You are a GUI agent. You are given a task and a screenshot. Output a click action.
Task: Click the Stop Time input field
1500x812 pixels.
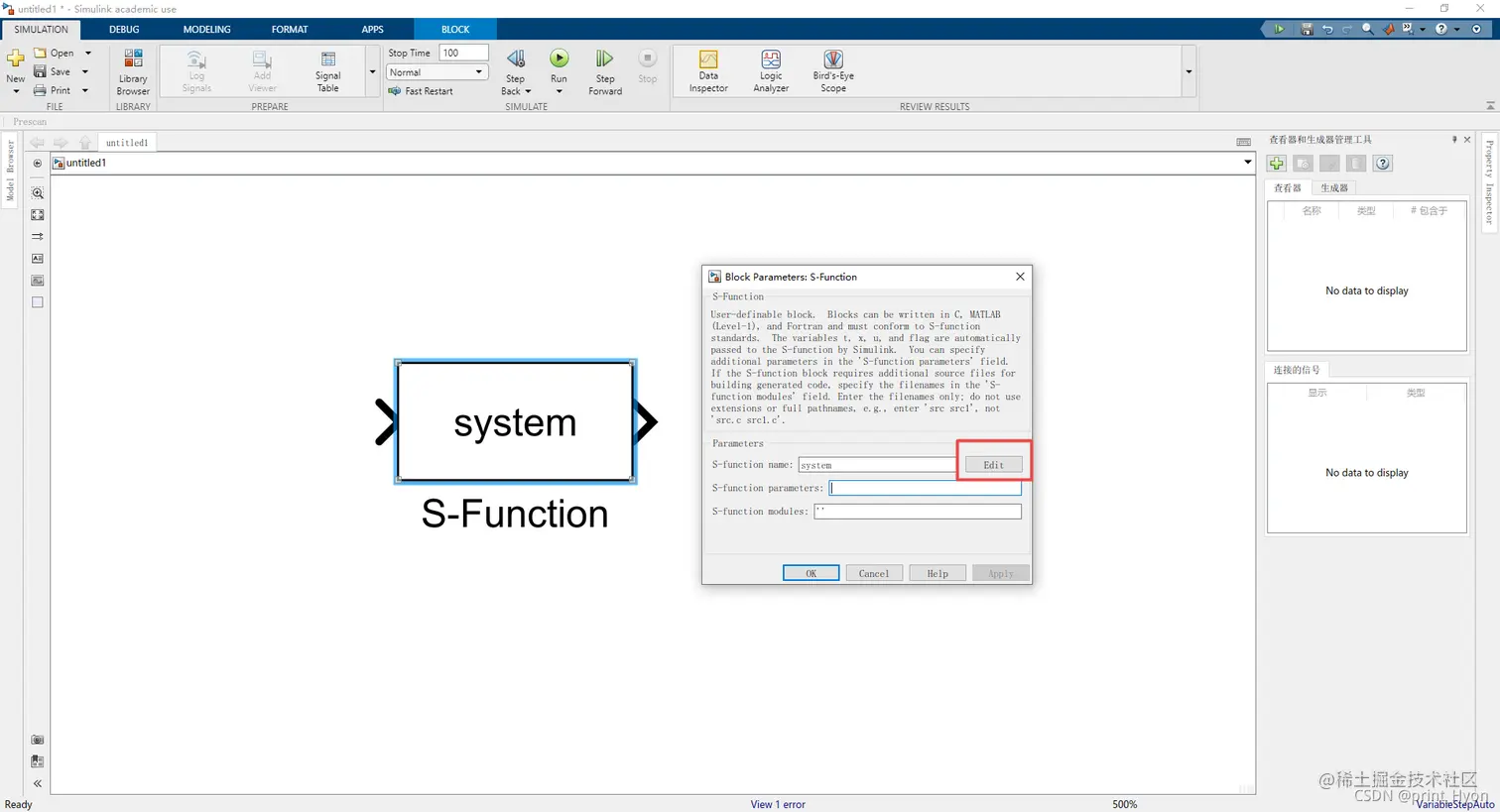(463, 53)
